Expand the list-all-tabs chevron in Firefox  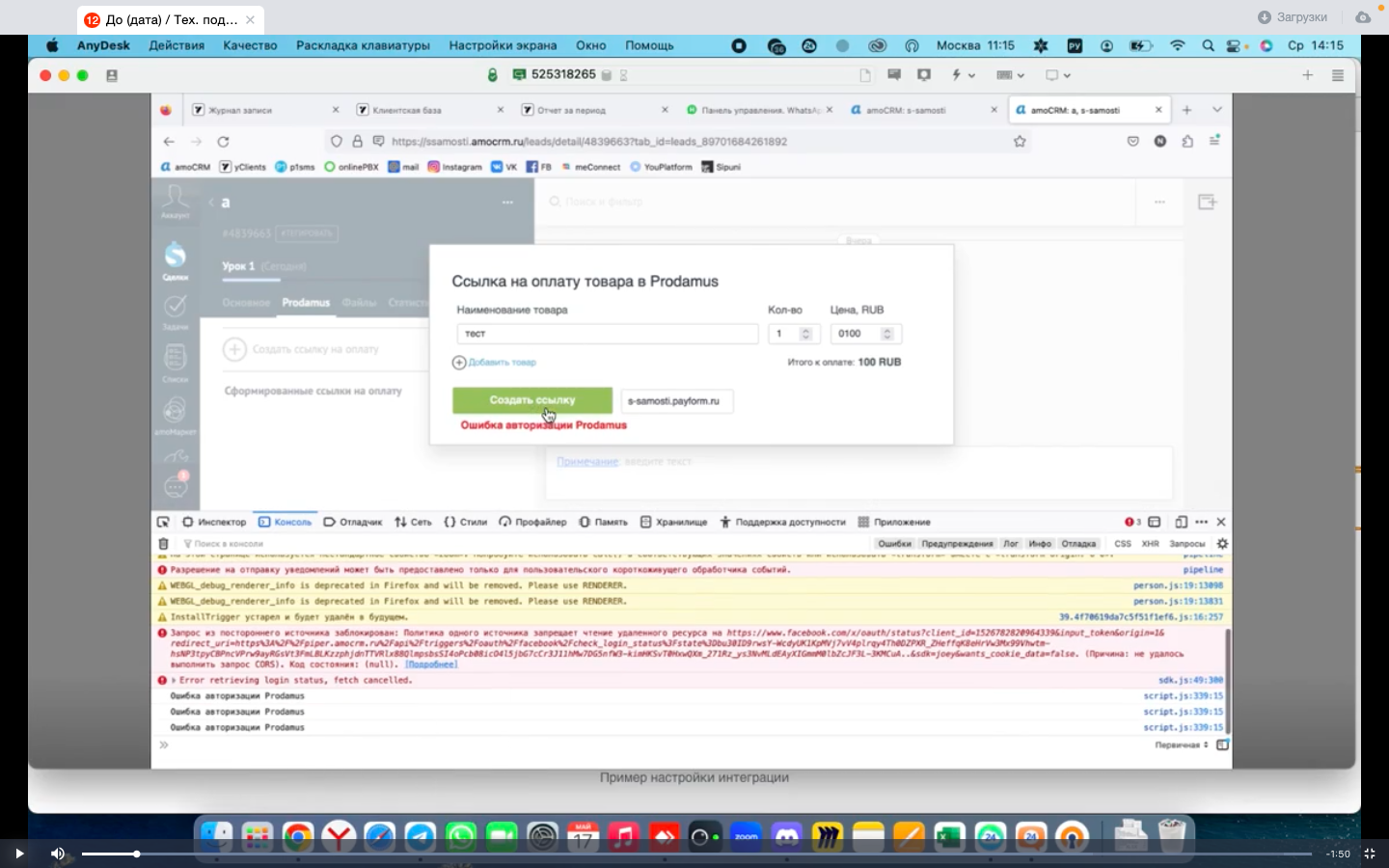1216,110
